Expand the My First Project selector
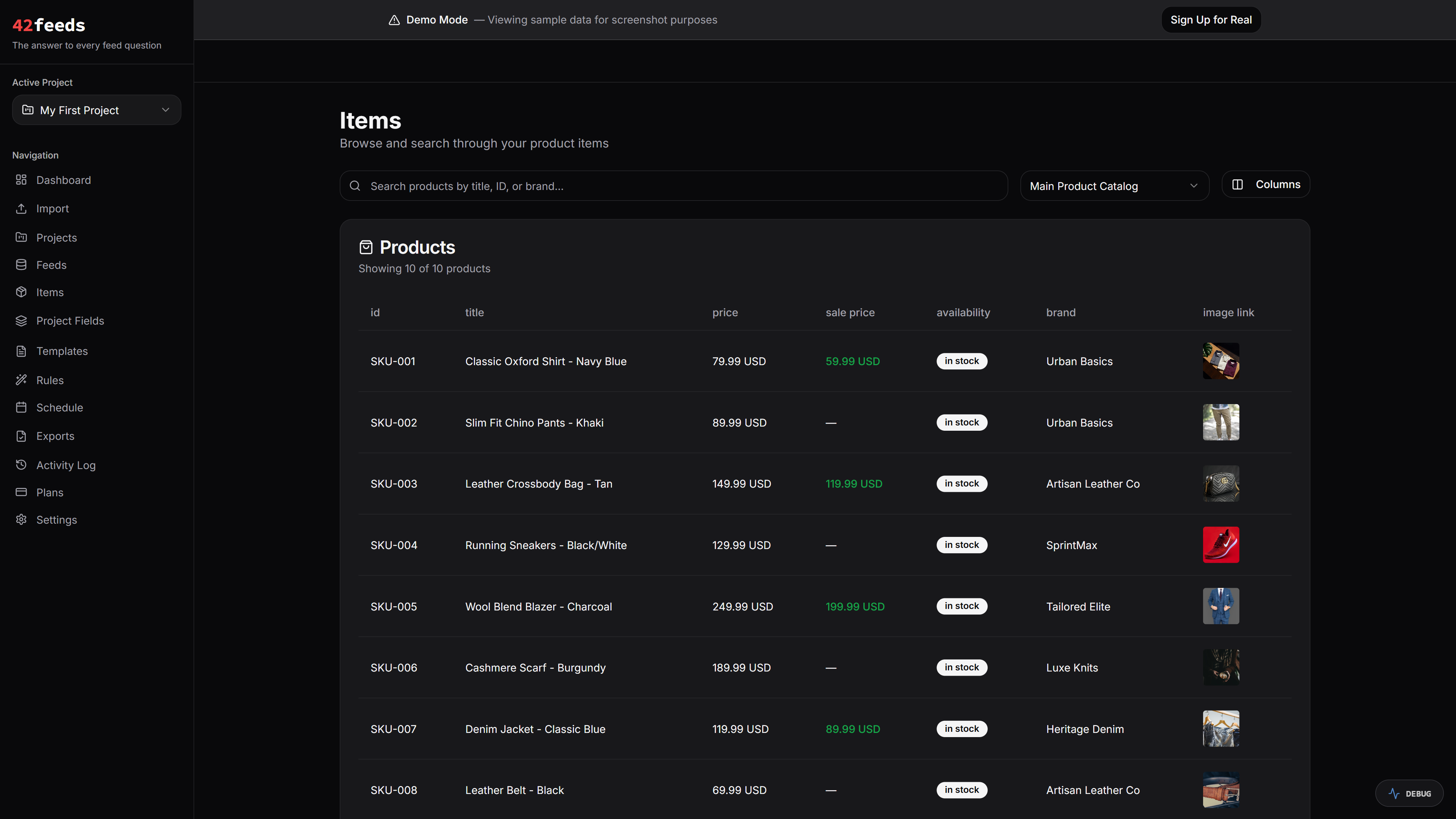1456x819 pixels. coord(96,110)
